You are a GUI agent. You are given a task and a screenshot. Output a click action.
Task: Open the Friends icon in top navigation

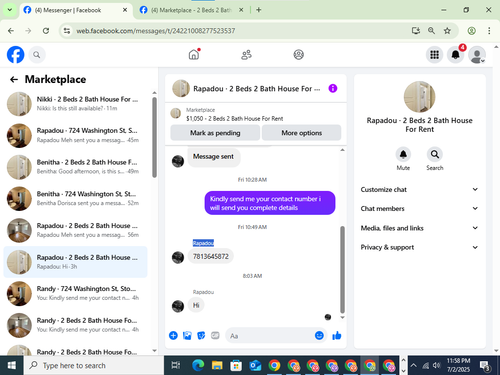[x=246, y=54]
